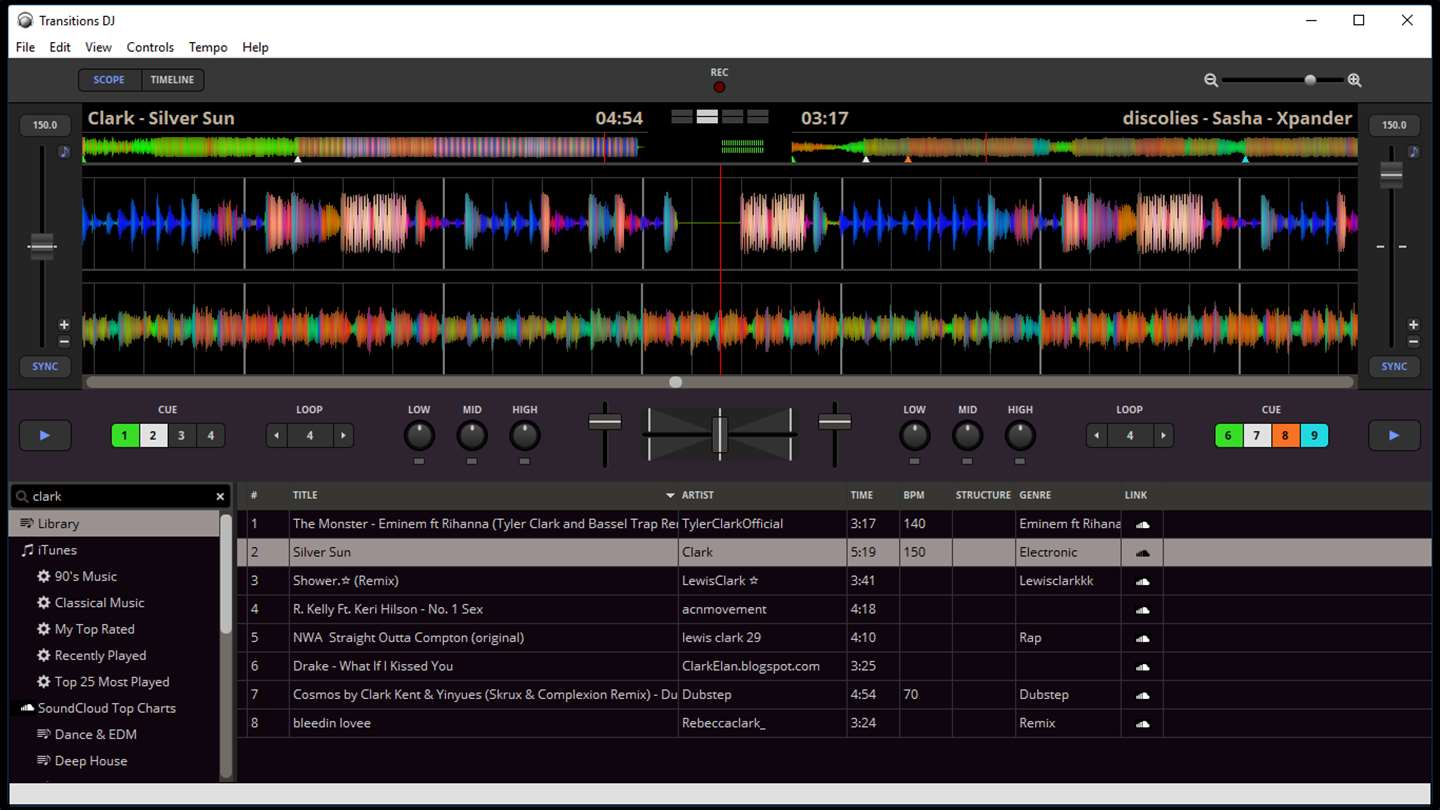
Task: Increase left loop length with right arrow
Action: pyautogui.click(x=343, y=436)
